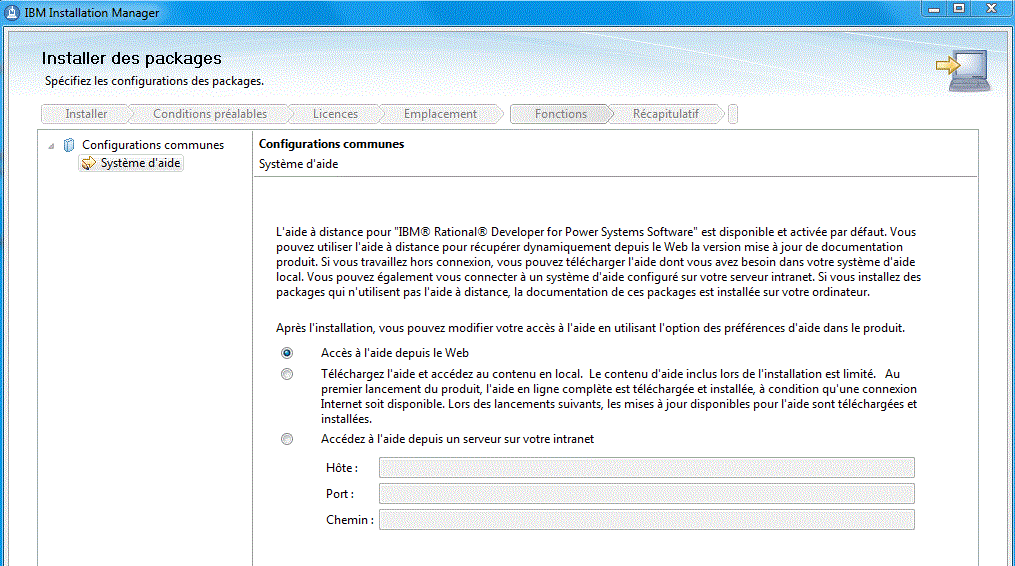1015x566 pixels.
Task: Click the Système d'aide tree item icon
Action: click(89, 163)
